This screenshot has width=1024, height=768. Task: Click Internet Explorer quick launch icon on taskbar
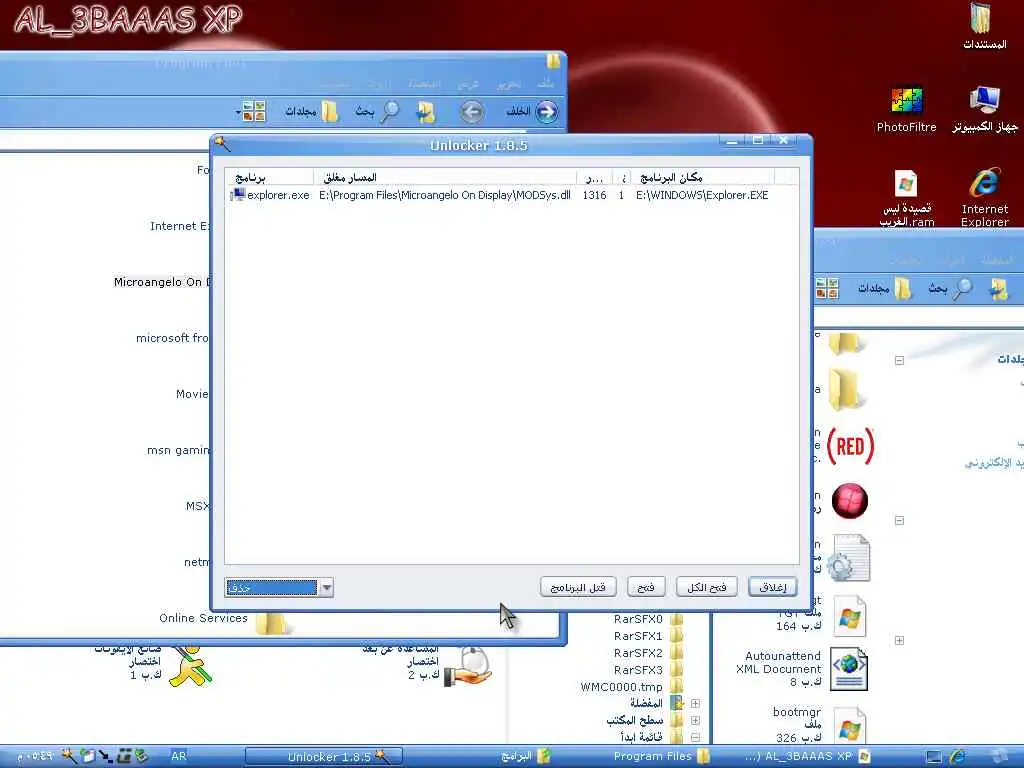[959, 756]
